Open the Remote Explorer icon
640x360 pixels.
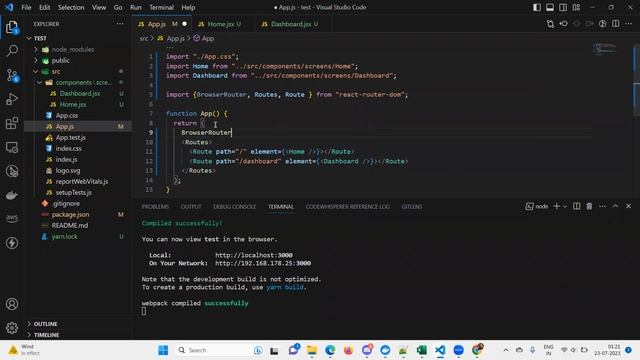(12, 147)
